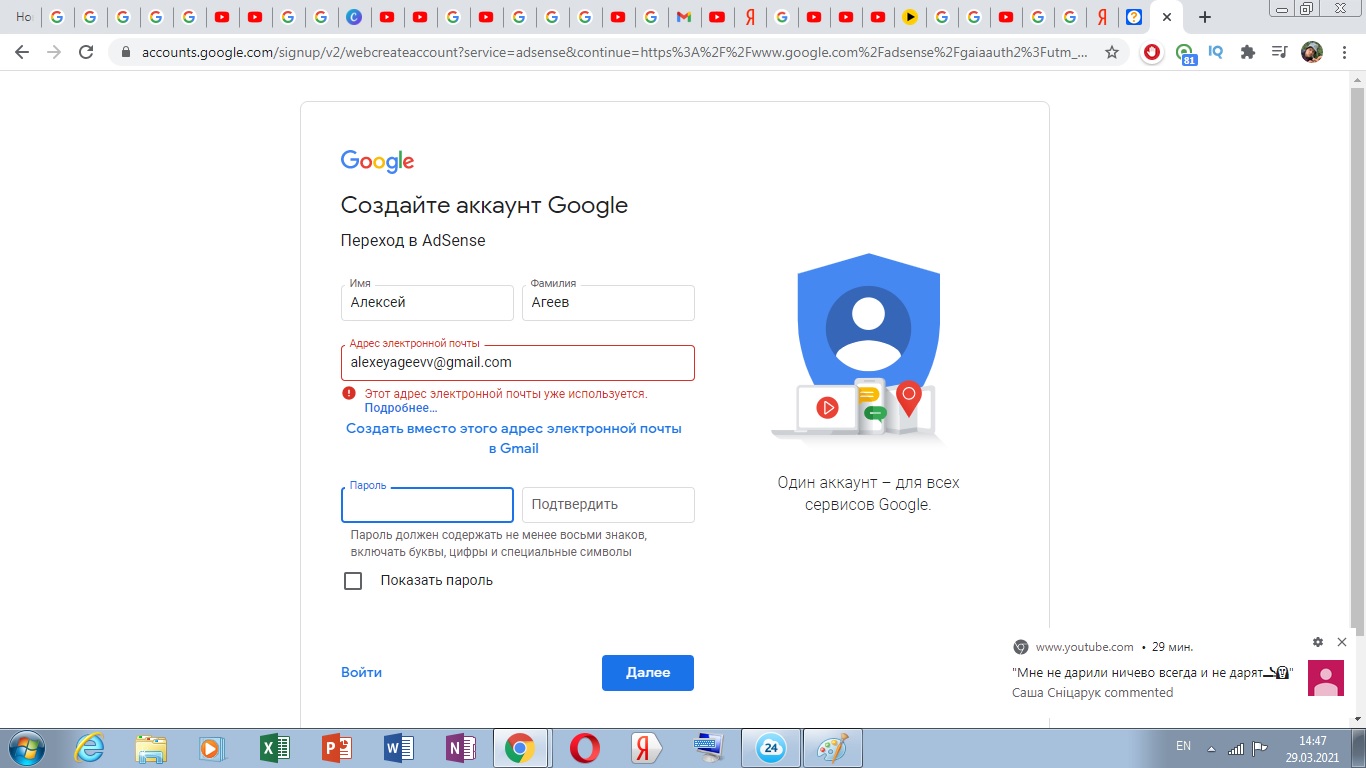This screenshot has height=768, width=1366.
Task: Open the Extensions puzzle piece menu
Action: click(x=1247, y=52)
